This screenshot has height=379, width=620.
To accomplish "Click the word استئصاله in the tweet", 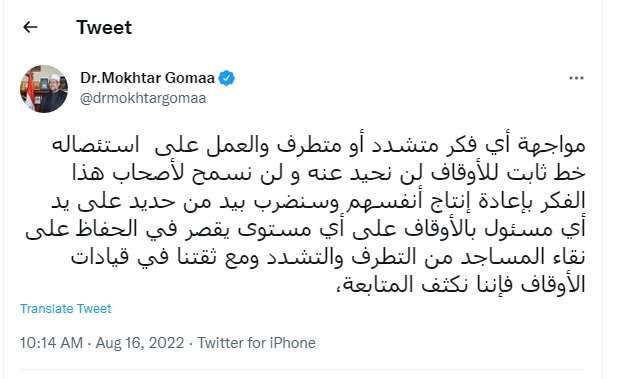I will pyautogui.click(x=95, y=145).
